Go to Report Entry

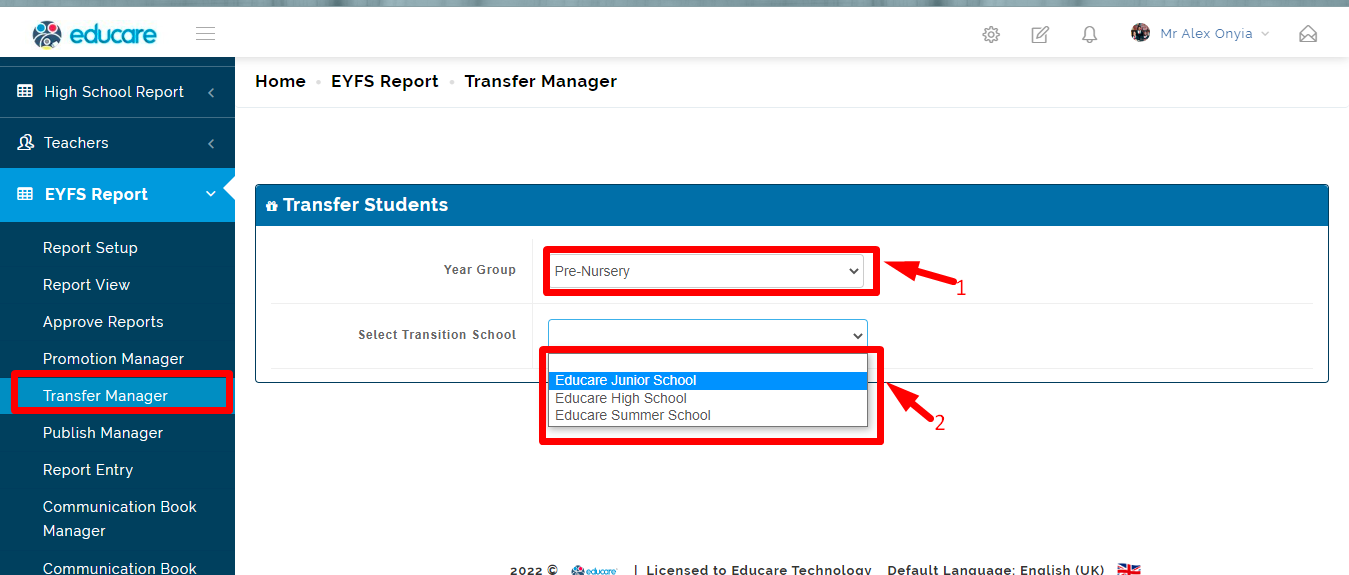[x=88, y=470]
